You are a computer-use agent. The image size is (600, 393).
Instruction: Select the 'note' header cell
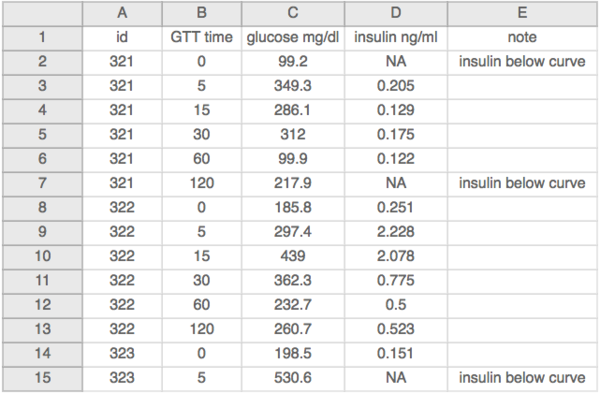[x=522, y=38]
